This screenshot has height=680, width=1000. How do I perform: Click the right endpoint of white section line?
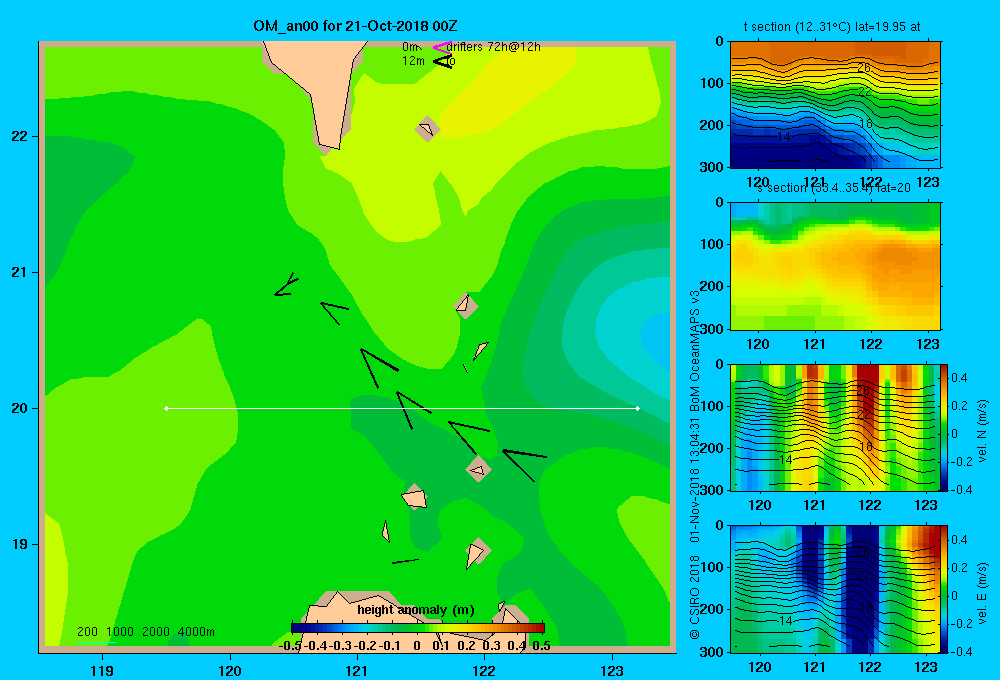coord(638,408)
